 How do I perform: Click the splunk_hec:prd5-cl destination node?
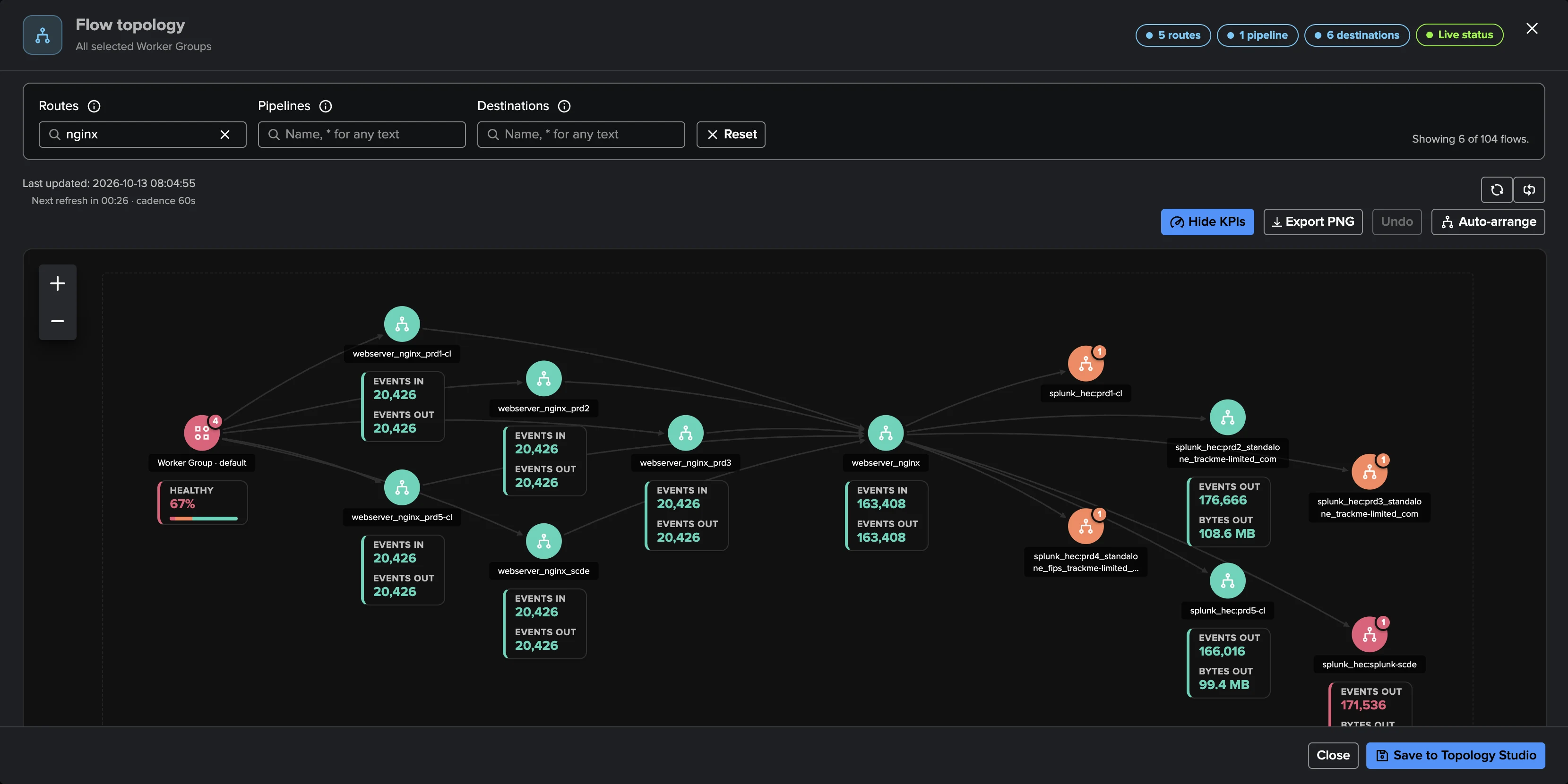pyautogui.click(x=1227, y=581)
